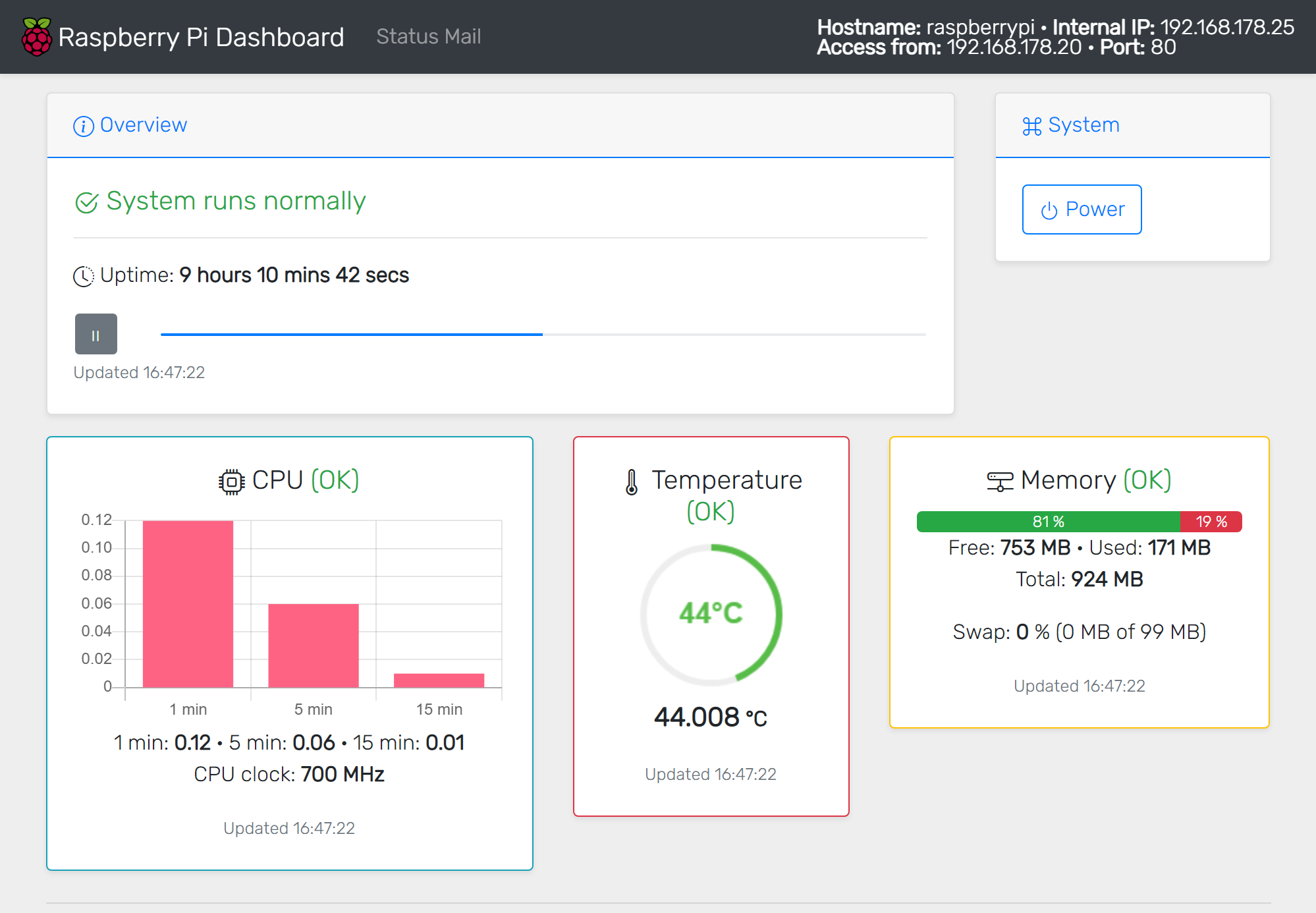Open the Status Mail nav item
The image size is (1316, 913).
click(428, 36)
